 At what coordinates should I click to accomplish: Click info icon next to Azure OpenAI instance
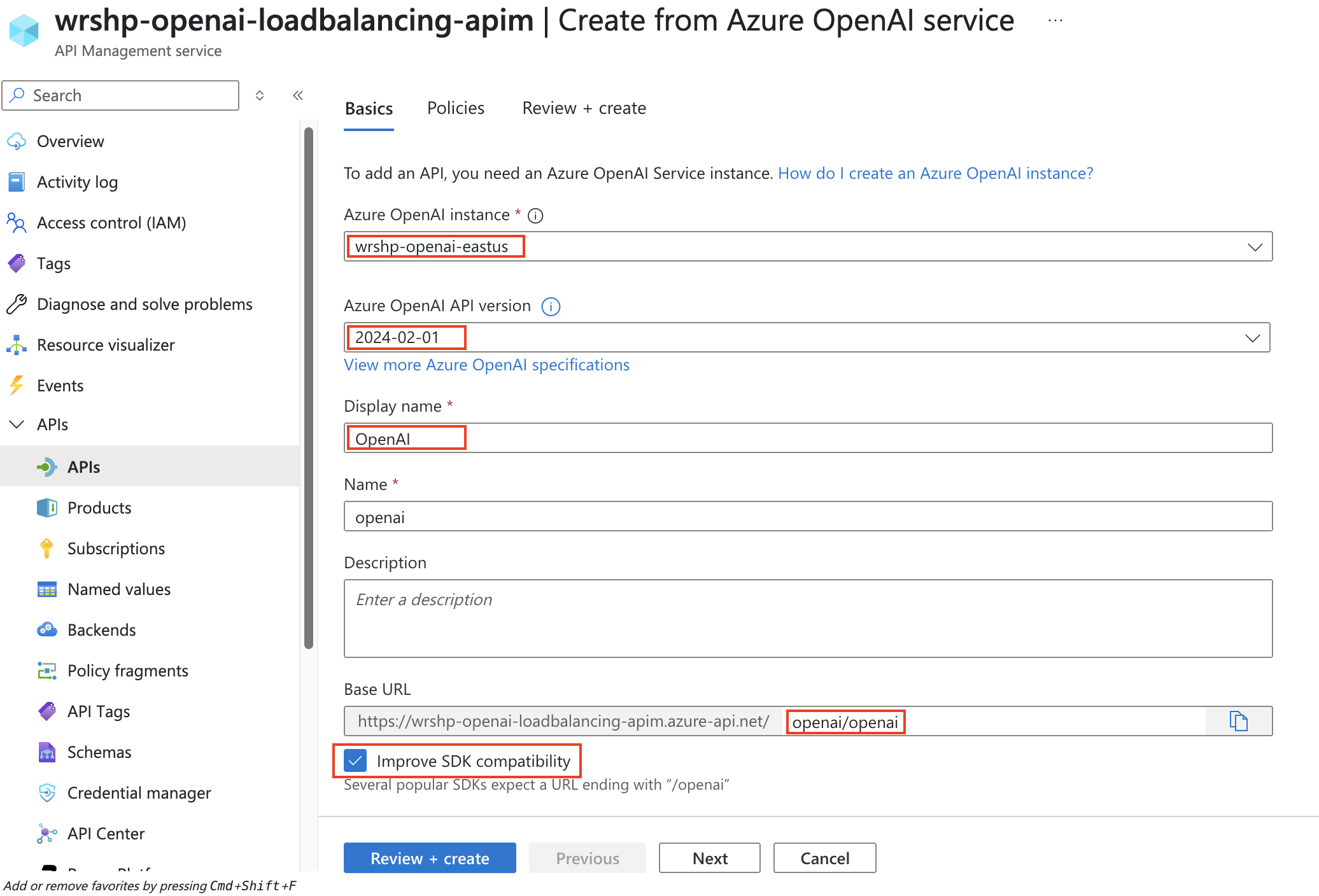tap(536, 216)
